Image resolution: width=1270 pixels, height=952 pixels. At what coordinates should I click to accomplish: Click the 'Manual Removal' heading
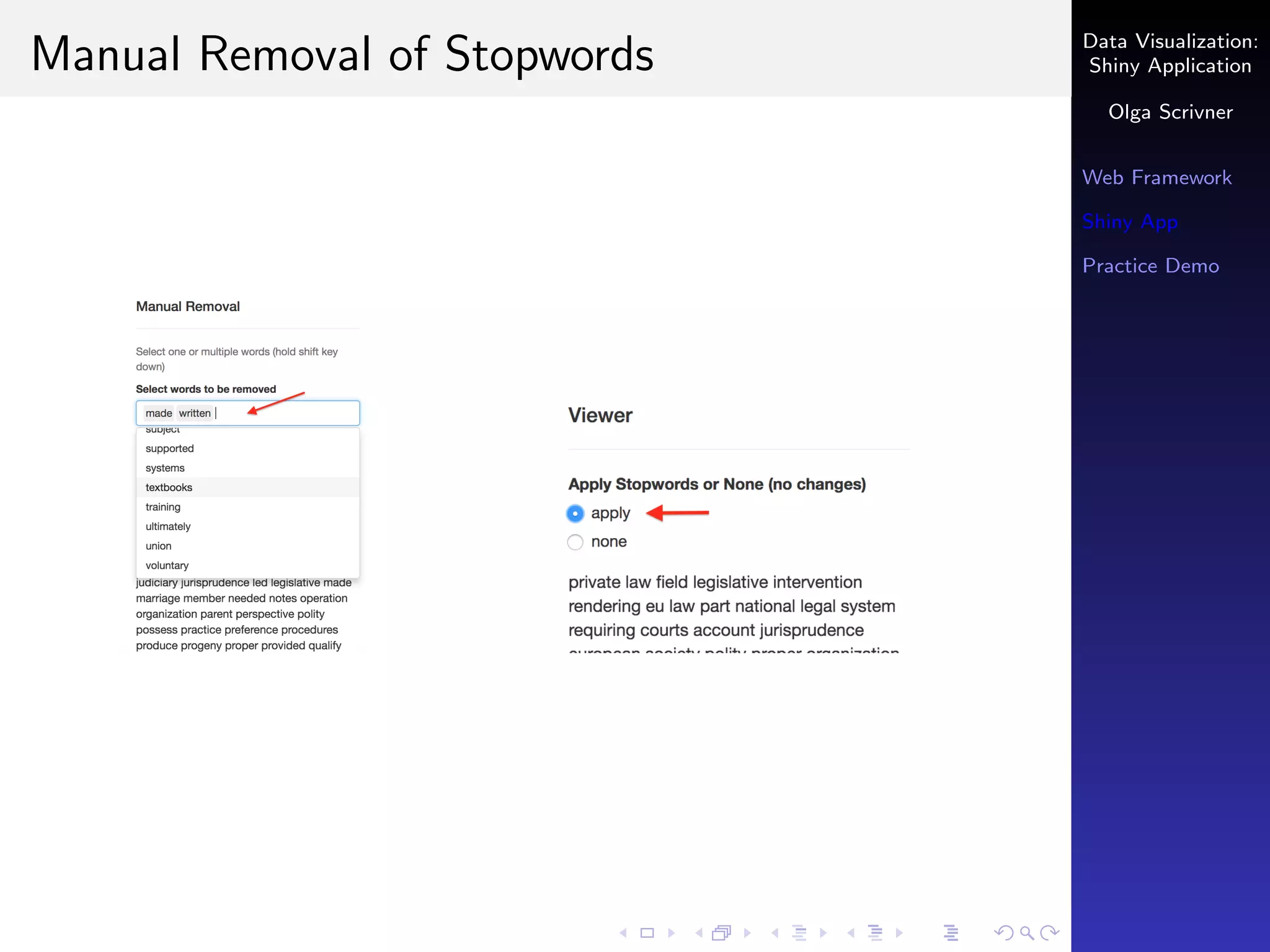pos(188,307)
